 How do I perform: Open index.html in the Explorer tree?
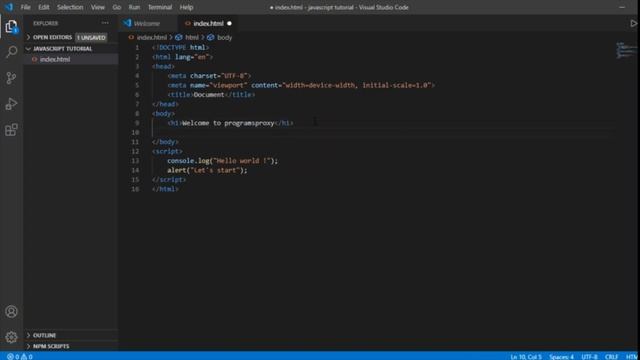click(x=55, y=59)
